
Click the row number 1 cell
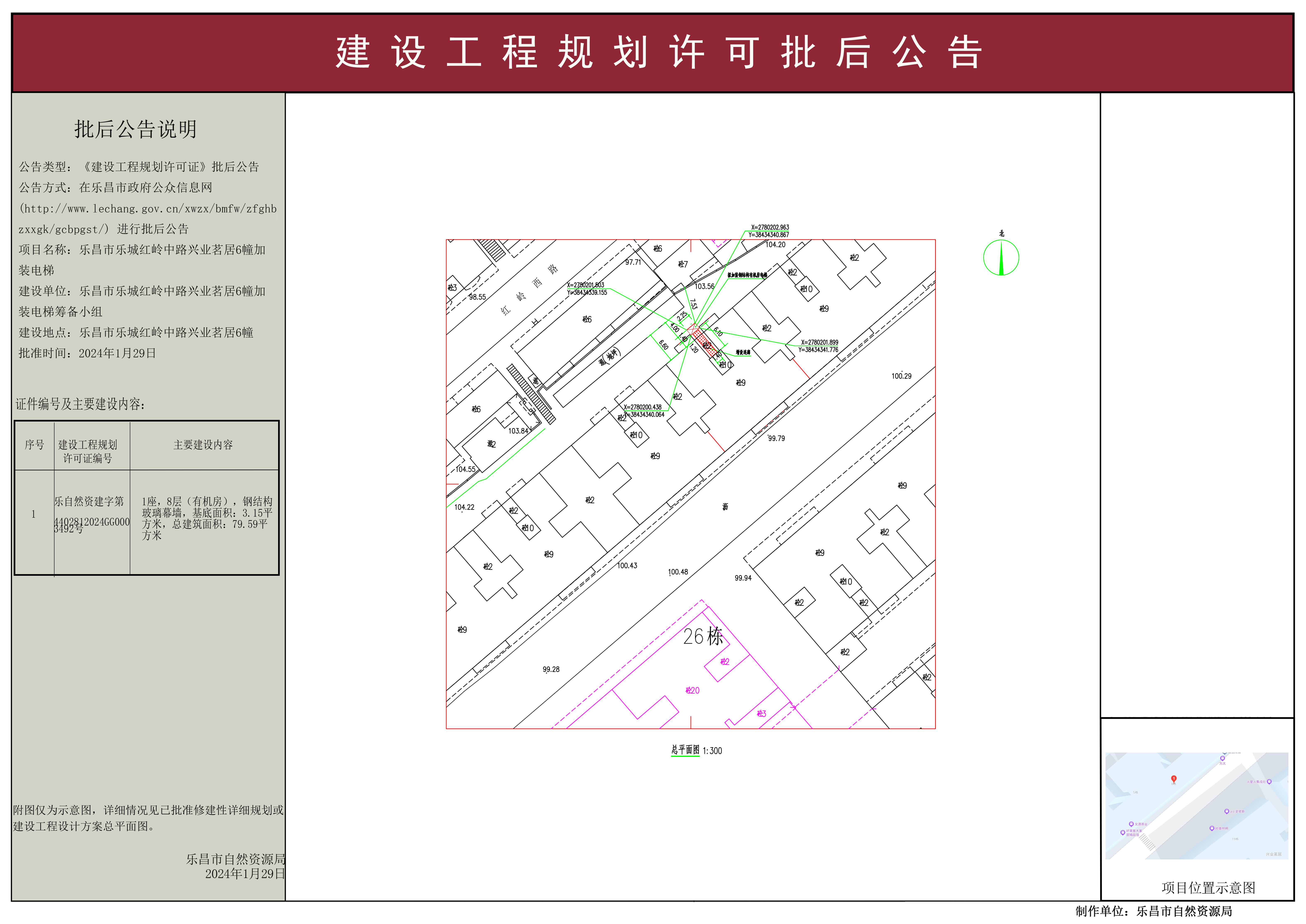coord(34,514)
